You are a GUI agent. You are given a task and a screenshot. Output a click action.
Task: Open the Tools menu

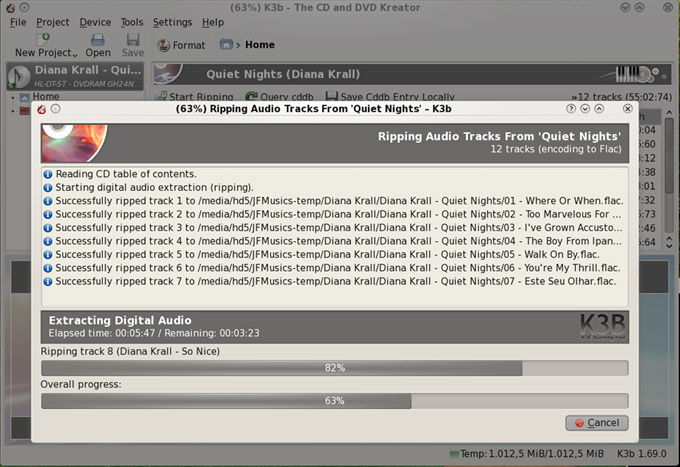click(132, 22)
